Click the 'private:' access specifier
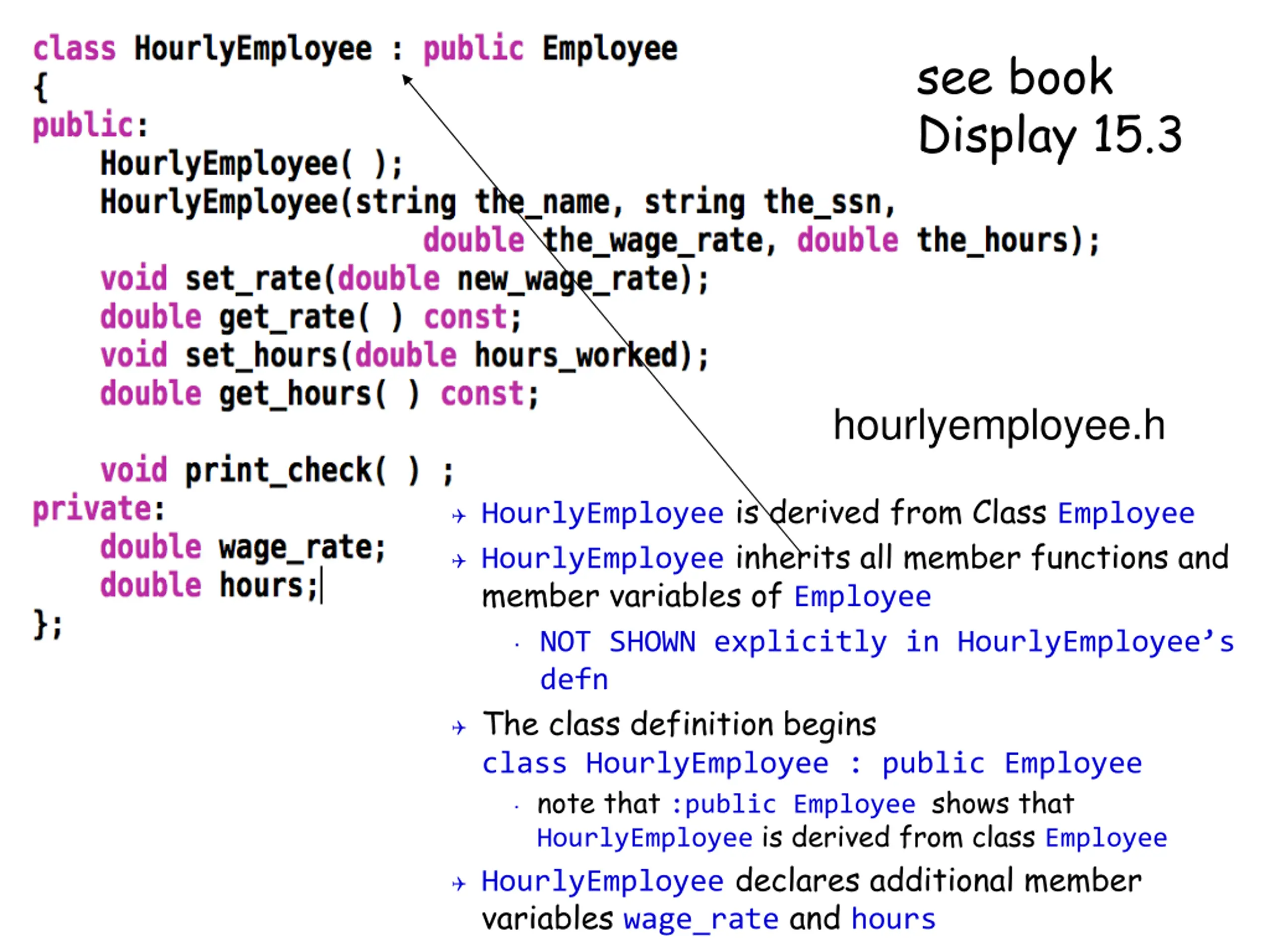The image size is (1270, 952). [99, 510]
